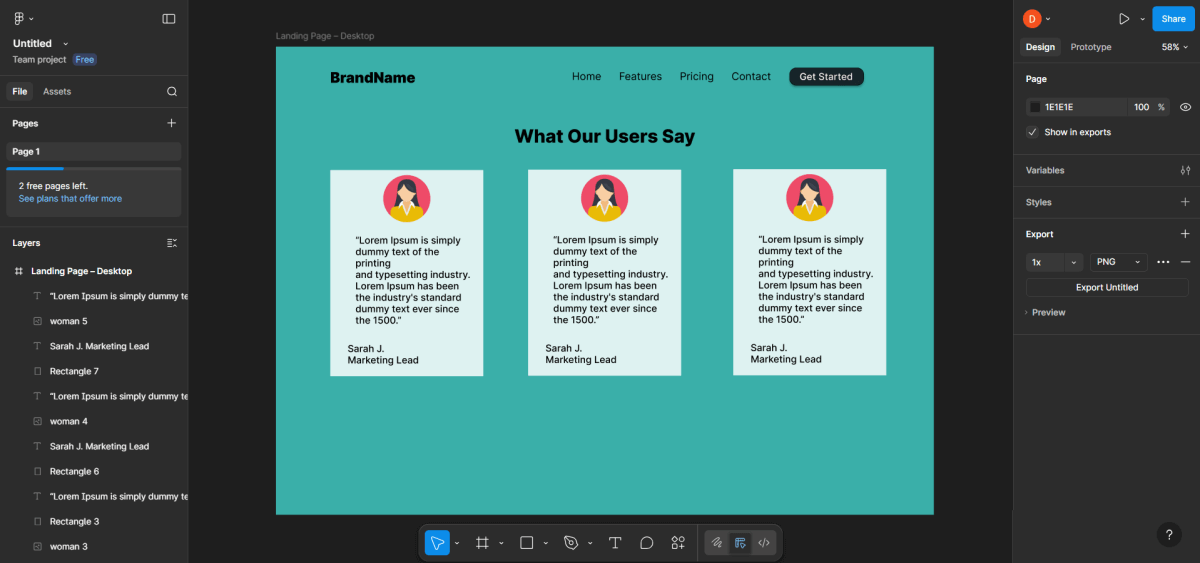The image size is (1200, 563).
Task: Collapse all layers icon in Layers panel
Action: [171, 243]
